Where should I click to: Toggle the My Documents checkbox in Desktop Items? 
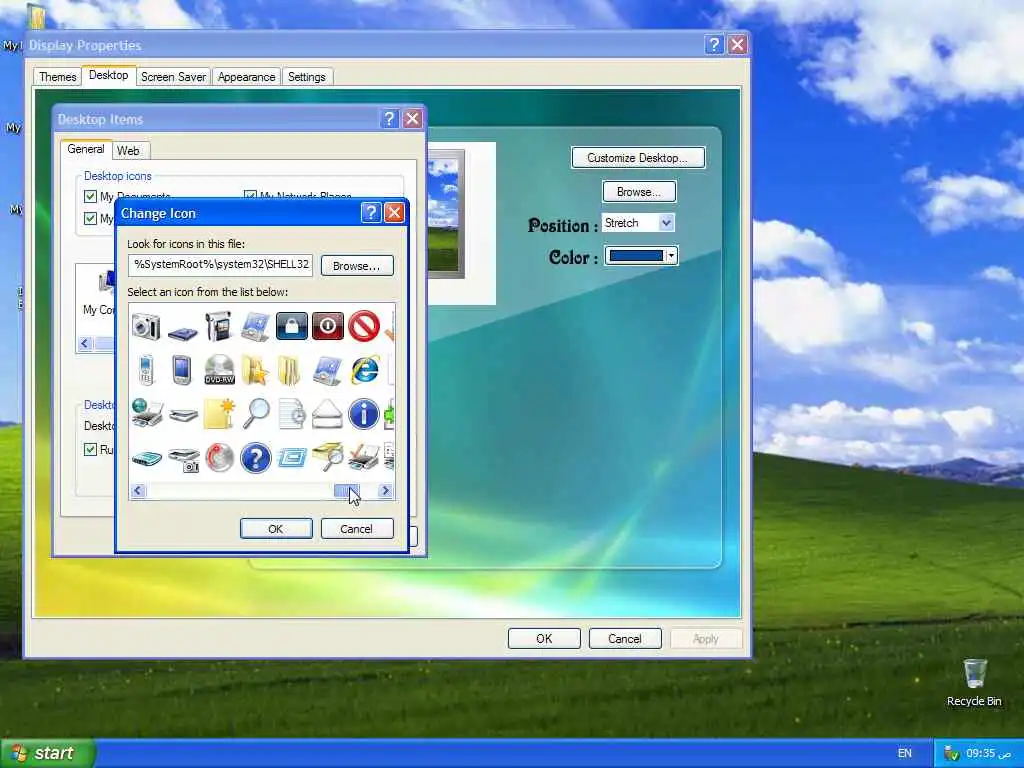[x=90, y=196]
